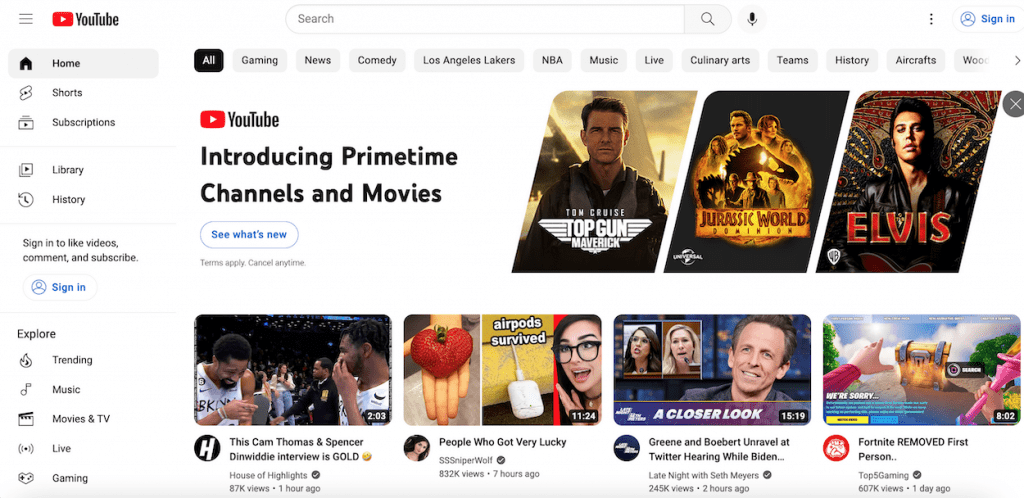Open title 'Greene and Boebert Unravel at Twitter Hearing'
The width and height of the screenshot is (1024, 498).
[x=719, y=449]
